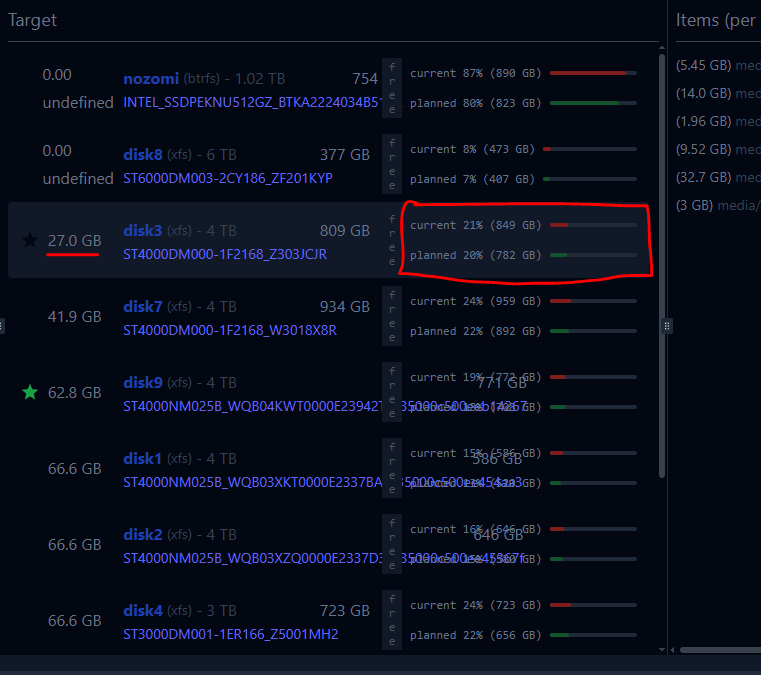Click the 27.0 GB value on disk3
761x675 pixels.
coord(74,240)
